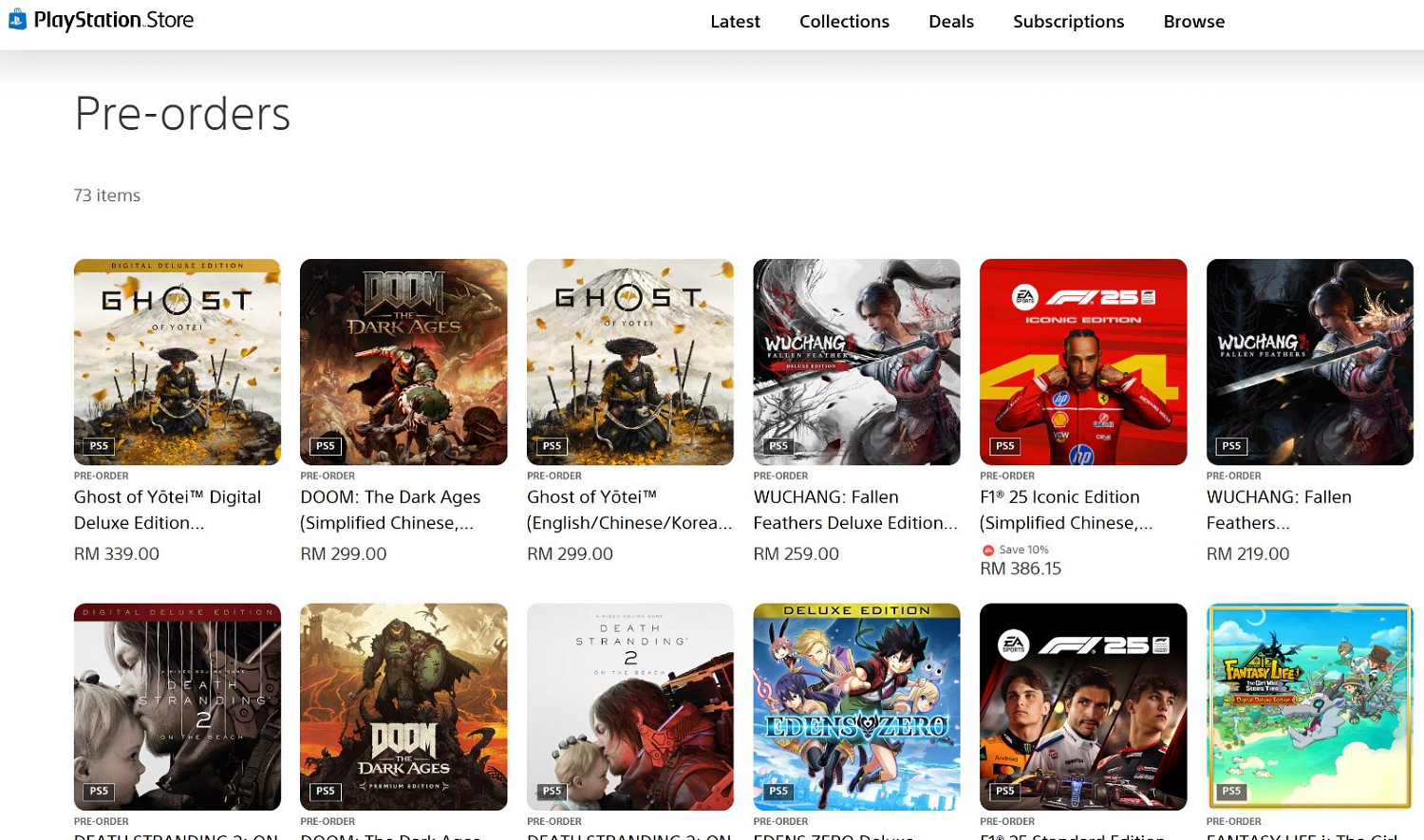Open Death Stranding 2 Digital Deluxe cover
Image resolution: width=1424 pixels, height=840 pixels.
pos(178,706)
